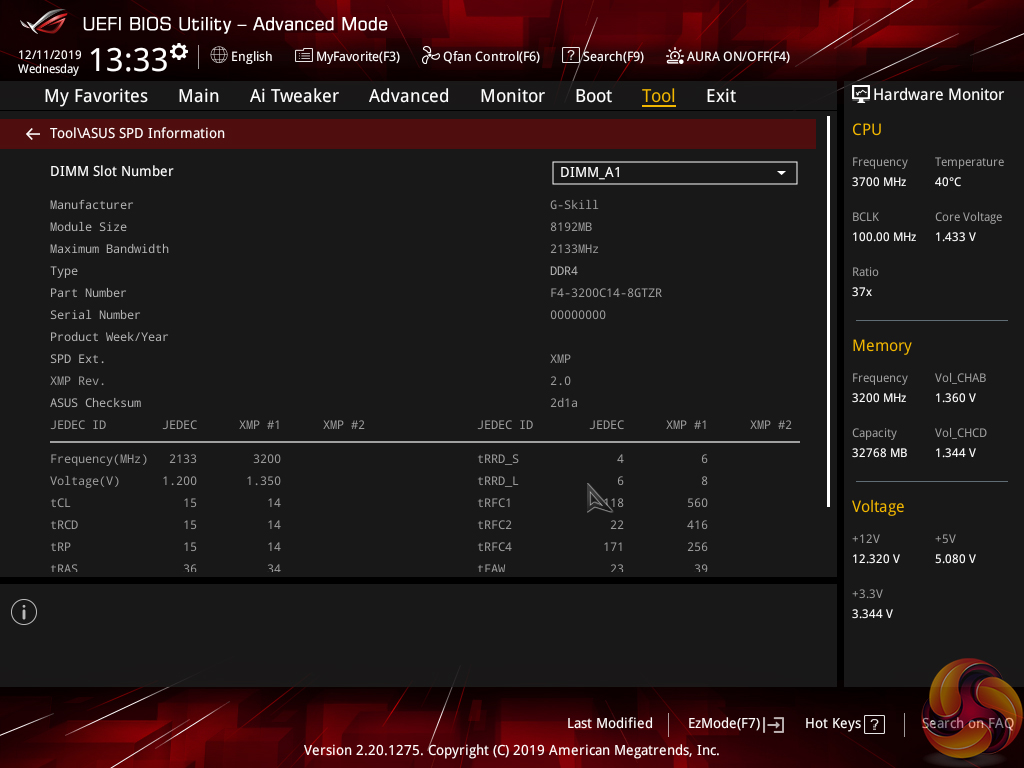Viewport: 1024px width, 768px height.
Task: Open the Exit tab
Action: point(721,96)
